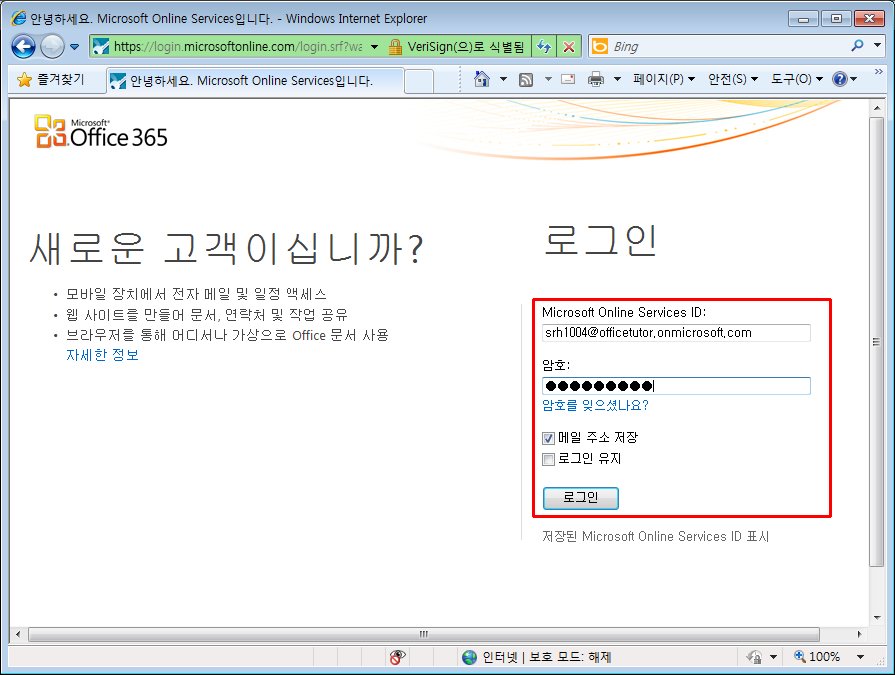Click the Office 365 logo

(101, 131)
